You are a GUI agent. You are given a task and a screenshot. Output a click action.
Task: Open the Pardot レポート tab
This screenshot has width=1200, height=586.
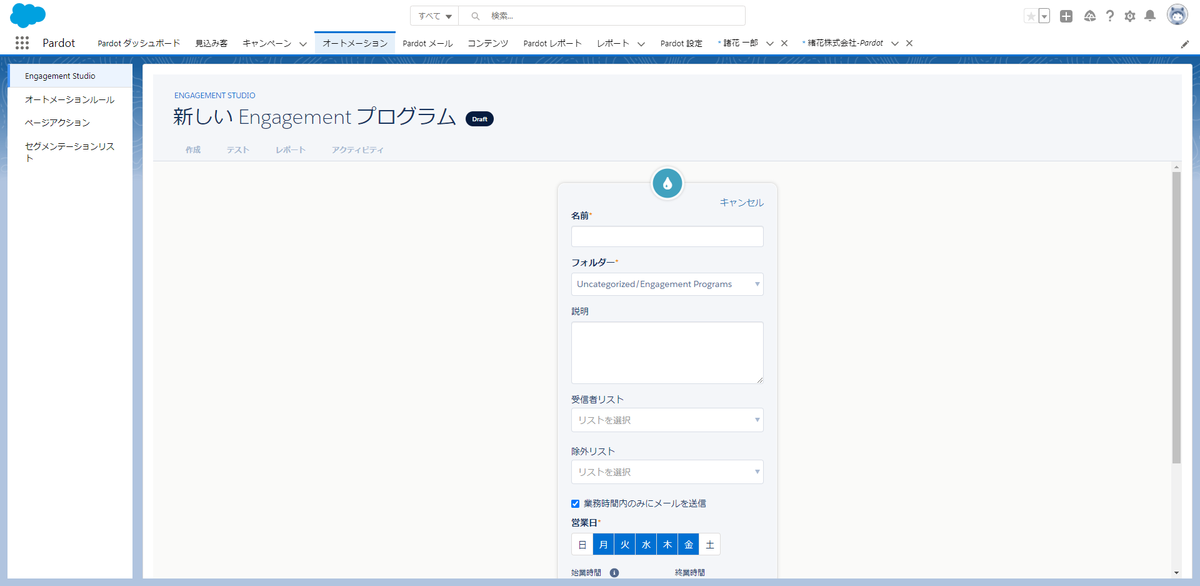point(552,43)
